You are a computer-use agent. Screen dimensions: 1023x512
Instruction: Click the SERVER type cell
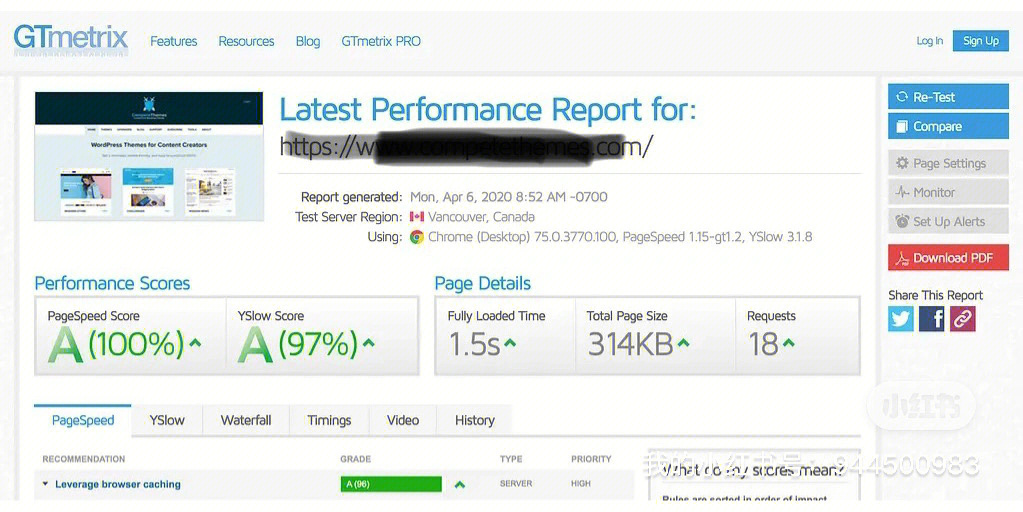[516, 483]
